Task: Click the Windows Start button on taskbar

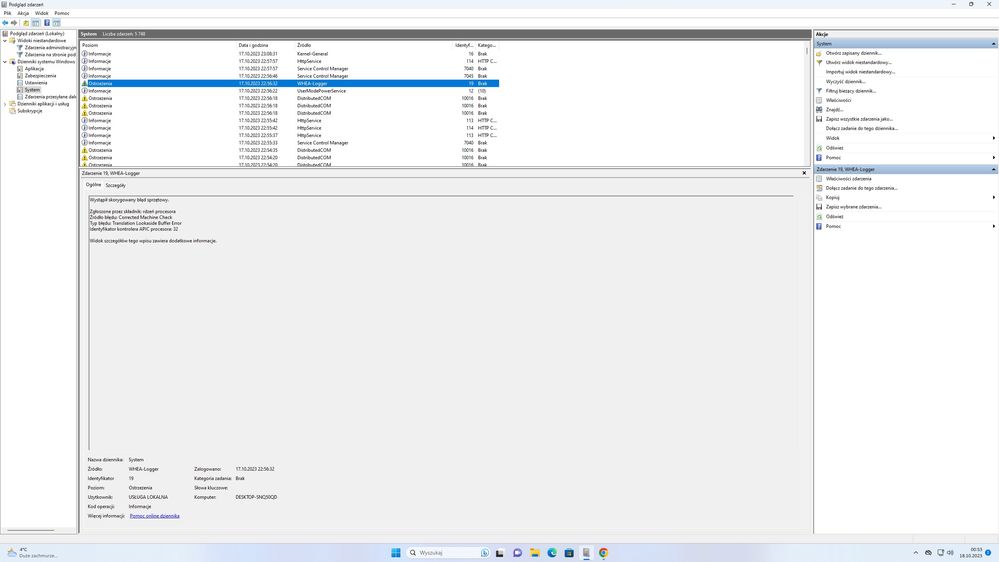Action: (396, 552)
